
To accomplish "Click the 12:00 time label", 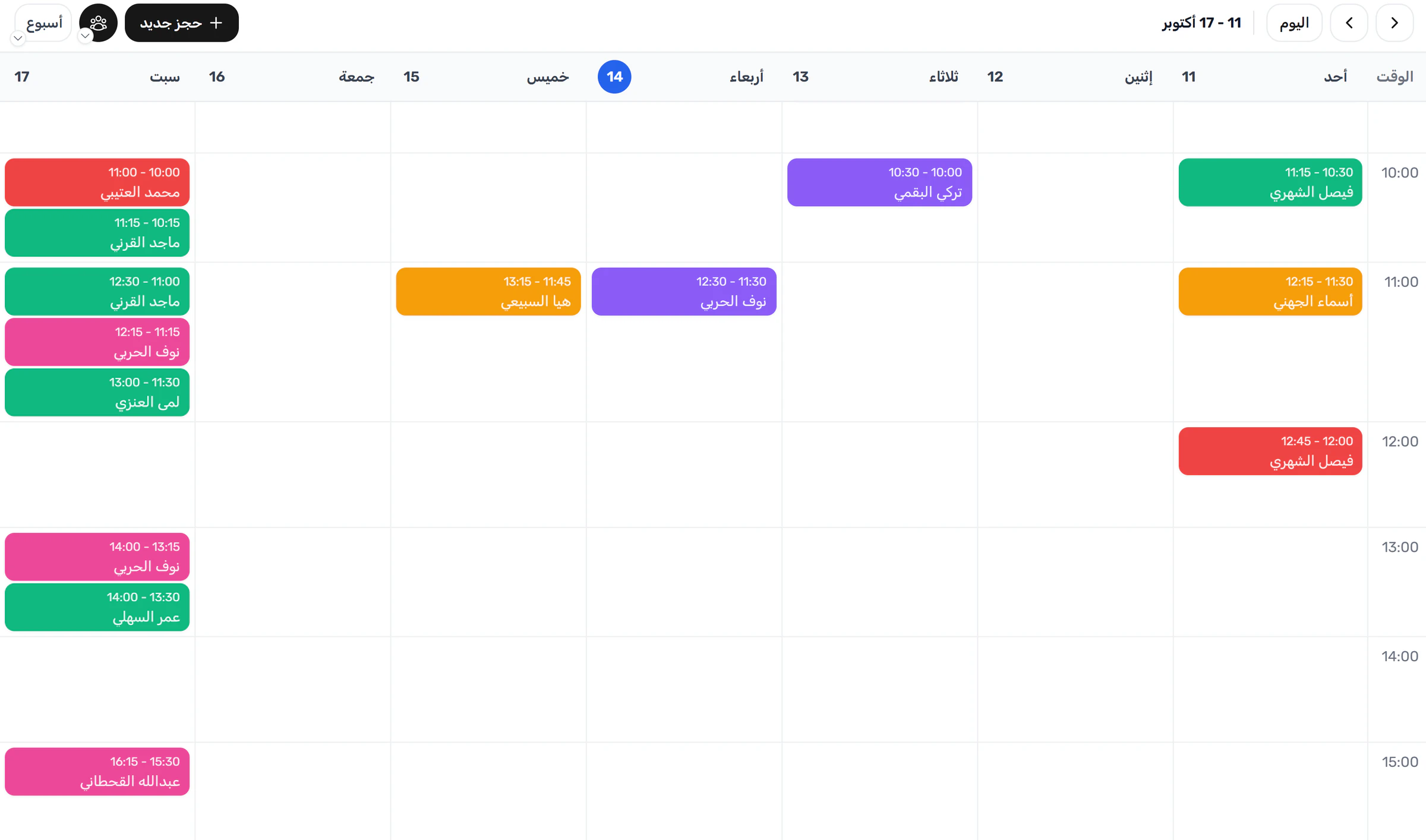I will 1400,441.
